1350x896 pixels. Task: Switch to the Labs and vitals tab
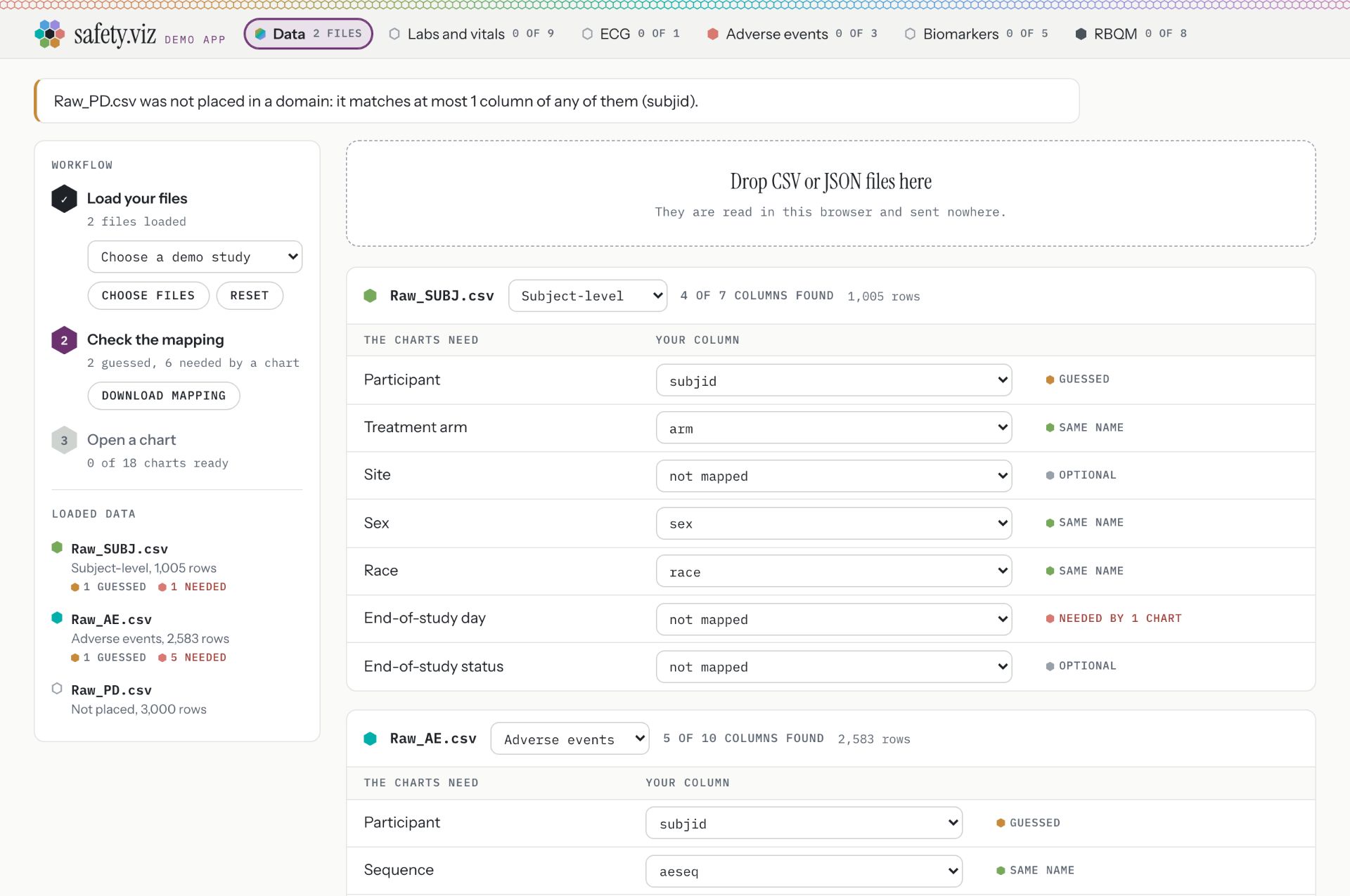472,34
